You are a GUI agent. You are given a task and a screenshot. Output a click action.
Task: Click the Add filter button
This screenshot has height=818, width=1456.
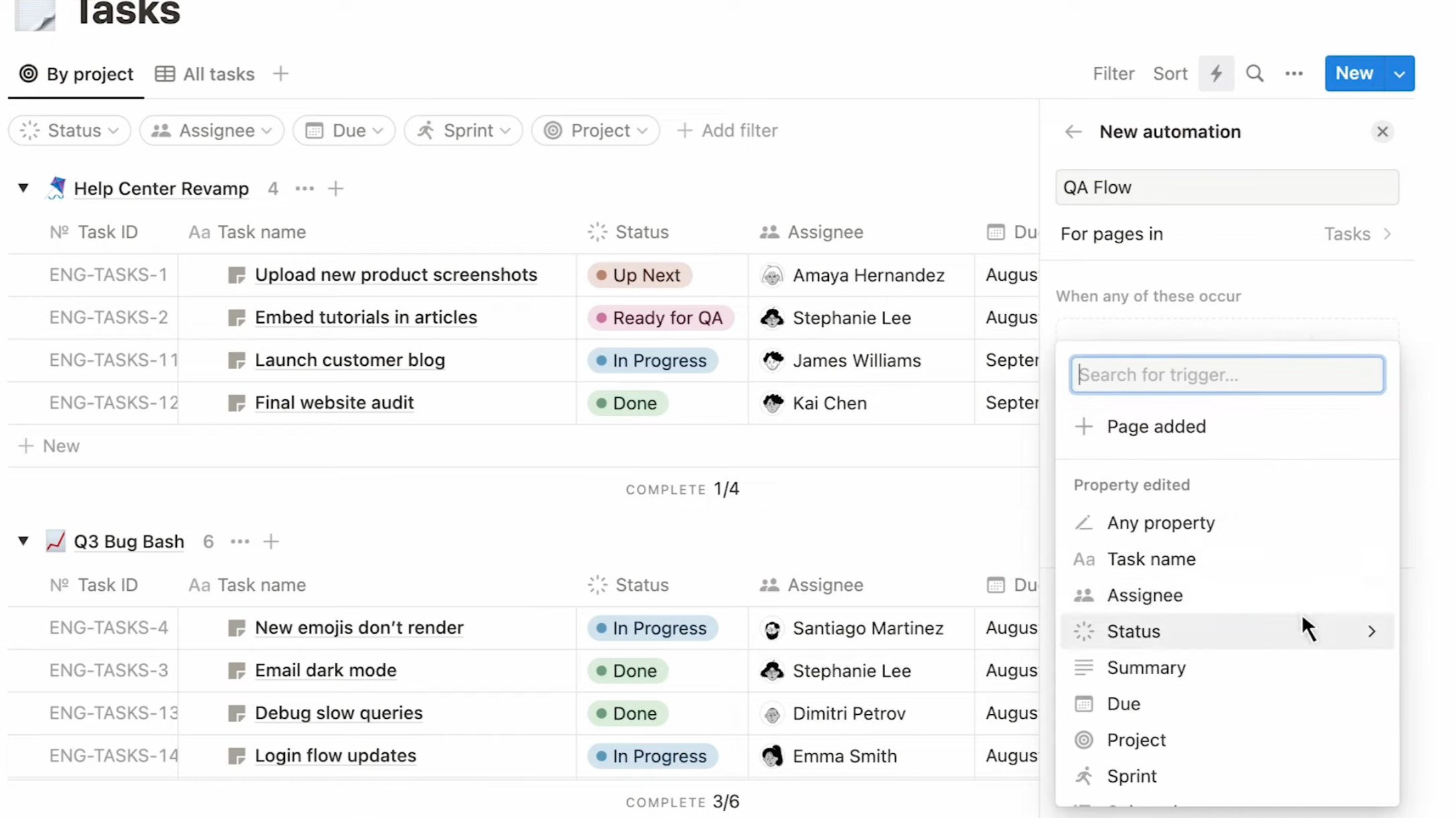727,131
